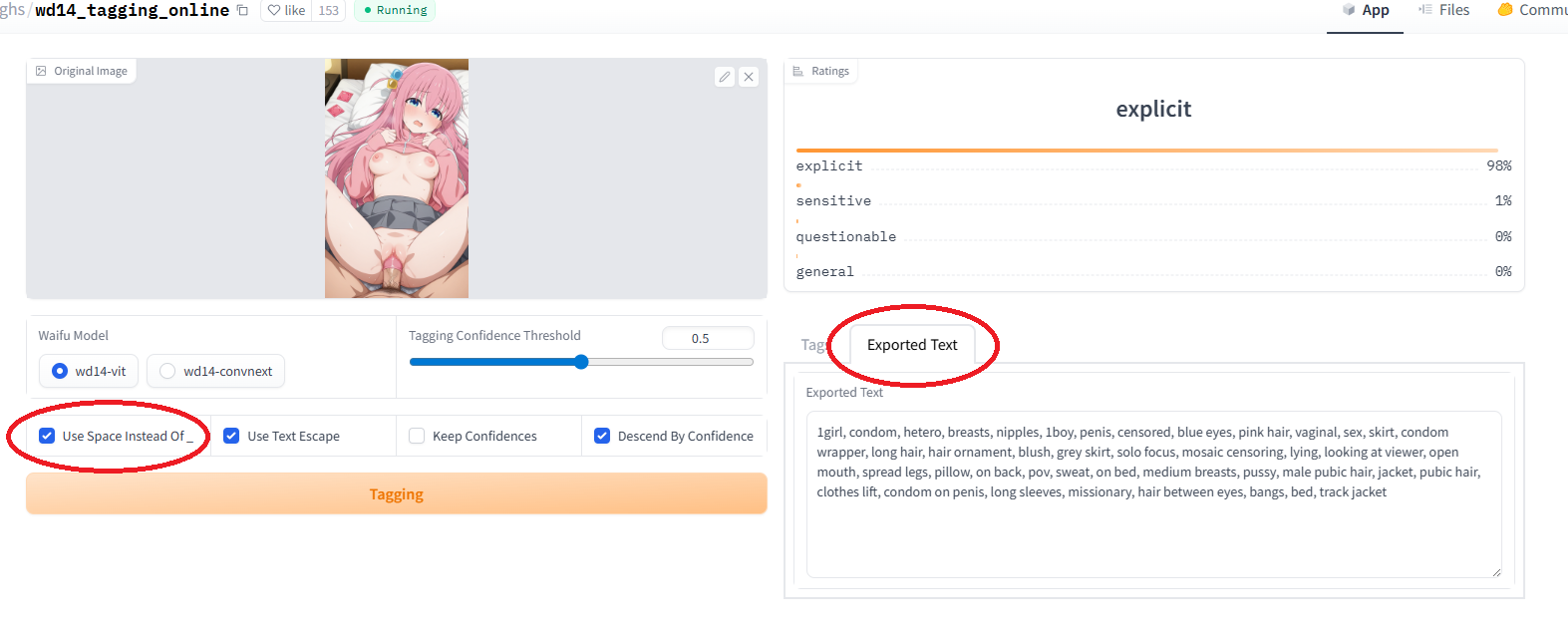Select the wd14-convnext model option

click(167, 371)
